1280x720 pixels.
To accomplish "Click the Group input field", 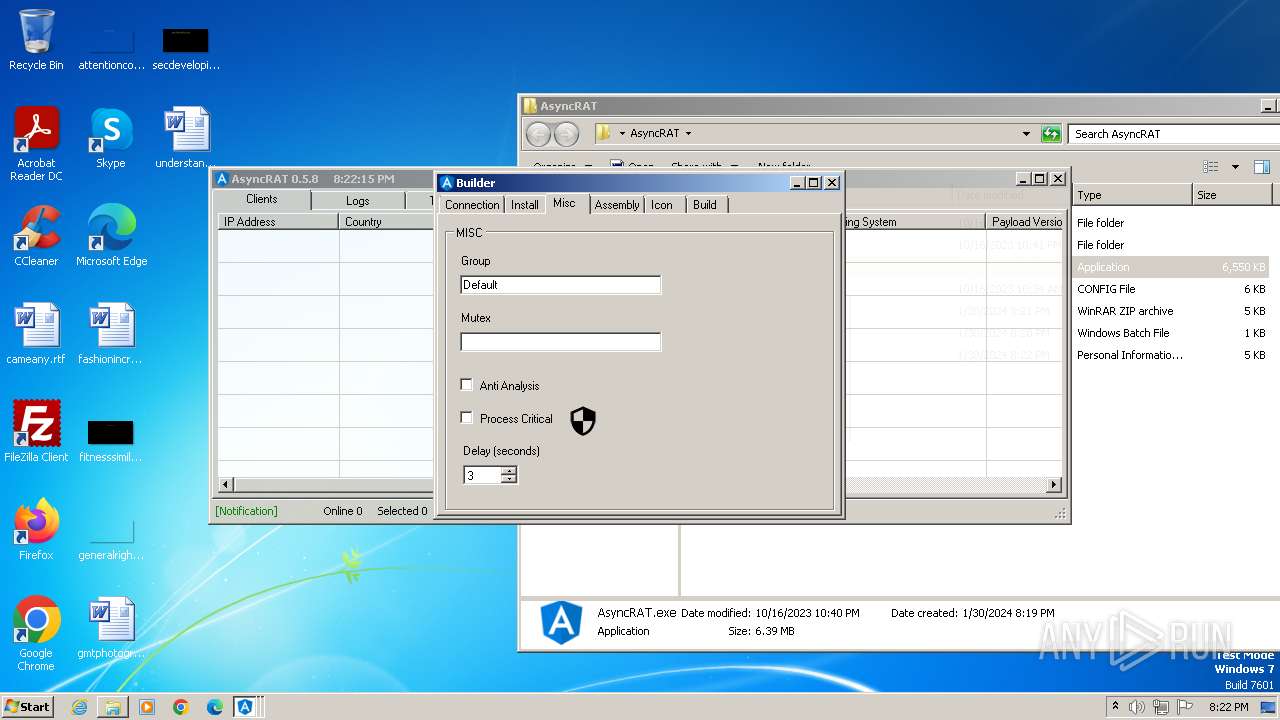I will tap(561, 285).
